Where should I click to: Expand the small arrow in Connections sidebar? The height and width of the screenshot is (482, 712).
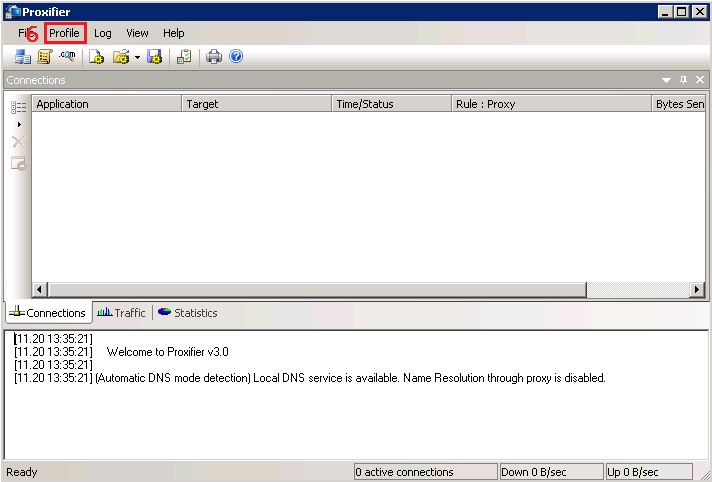[19, 124]
